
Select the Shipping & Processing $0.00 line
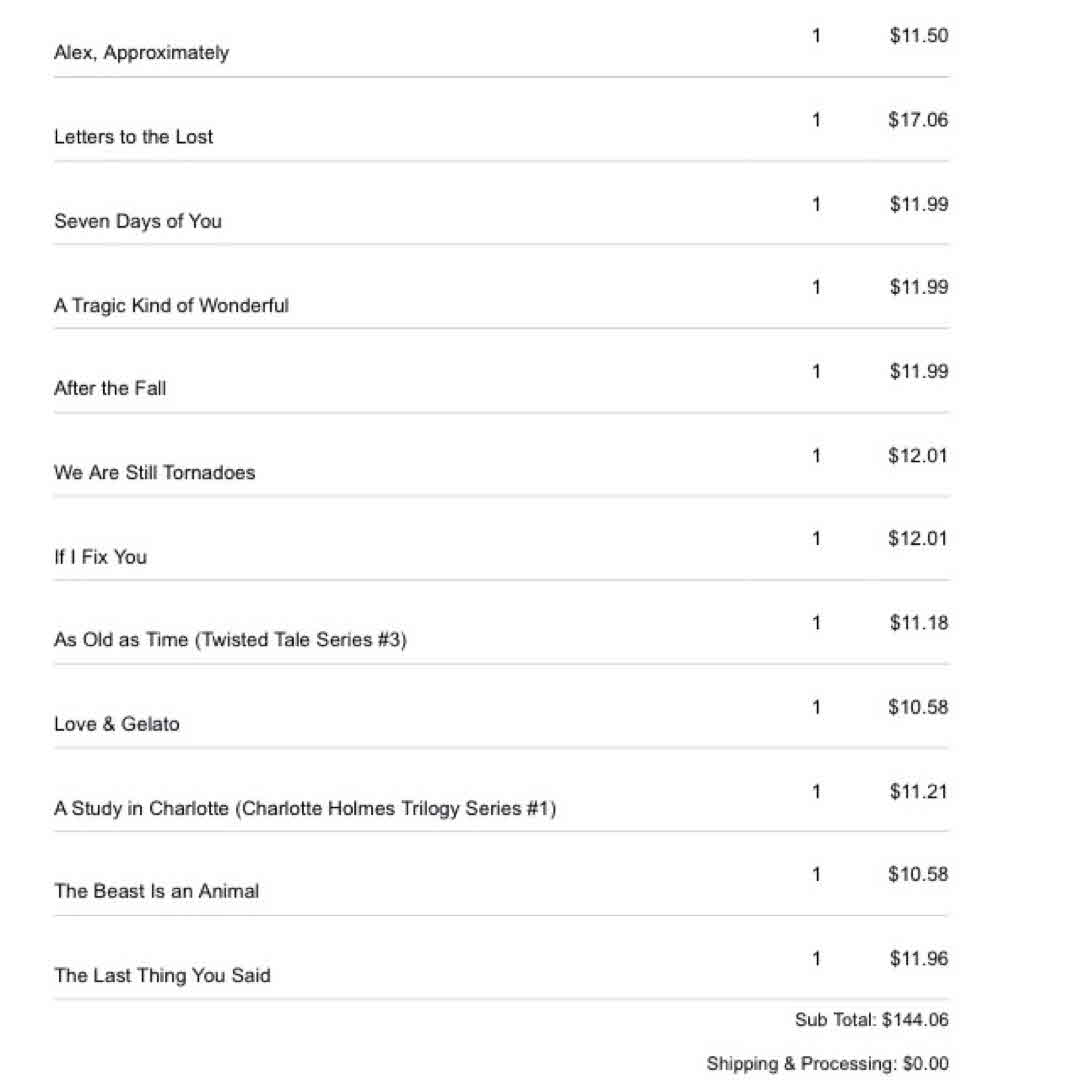click(827, 1064)
